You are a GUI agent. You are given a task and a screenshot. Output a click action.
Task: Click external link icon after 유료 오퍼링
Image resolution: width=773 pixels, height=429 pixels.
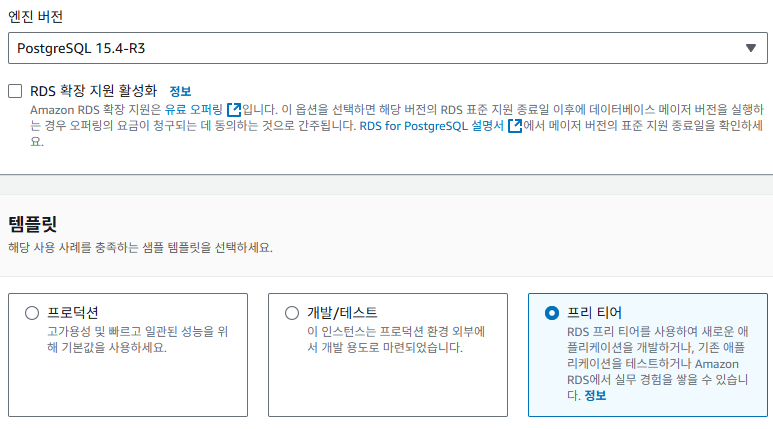pos(234,109)
